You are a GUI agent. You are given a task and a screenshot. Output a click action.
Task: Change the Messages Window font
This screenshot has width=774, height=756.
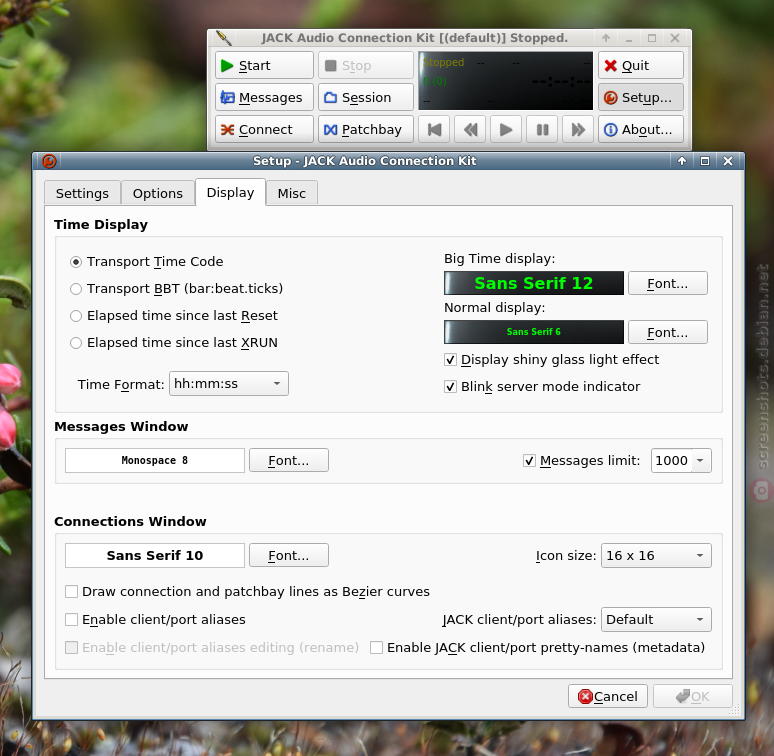coord(288,460)
